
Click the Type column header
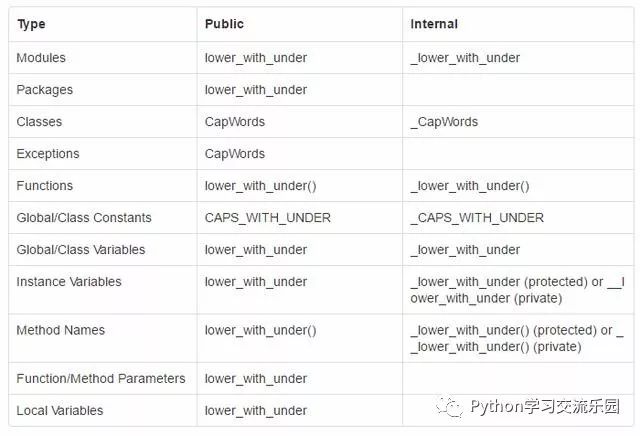click(x=31, y=24)
